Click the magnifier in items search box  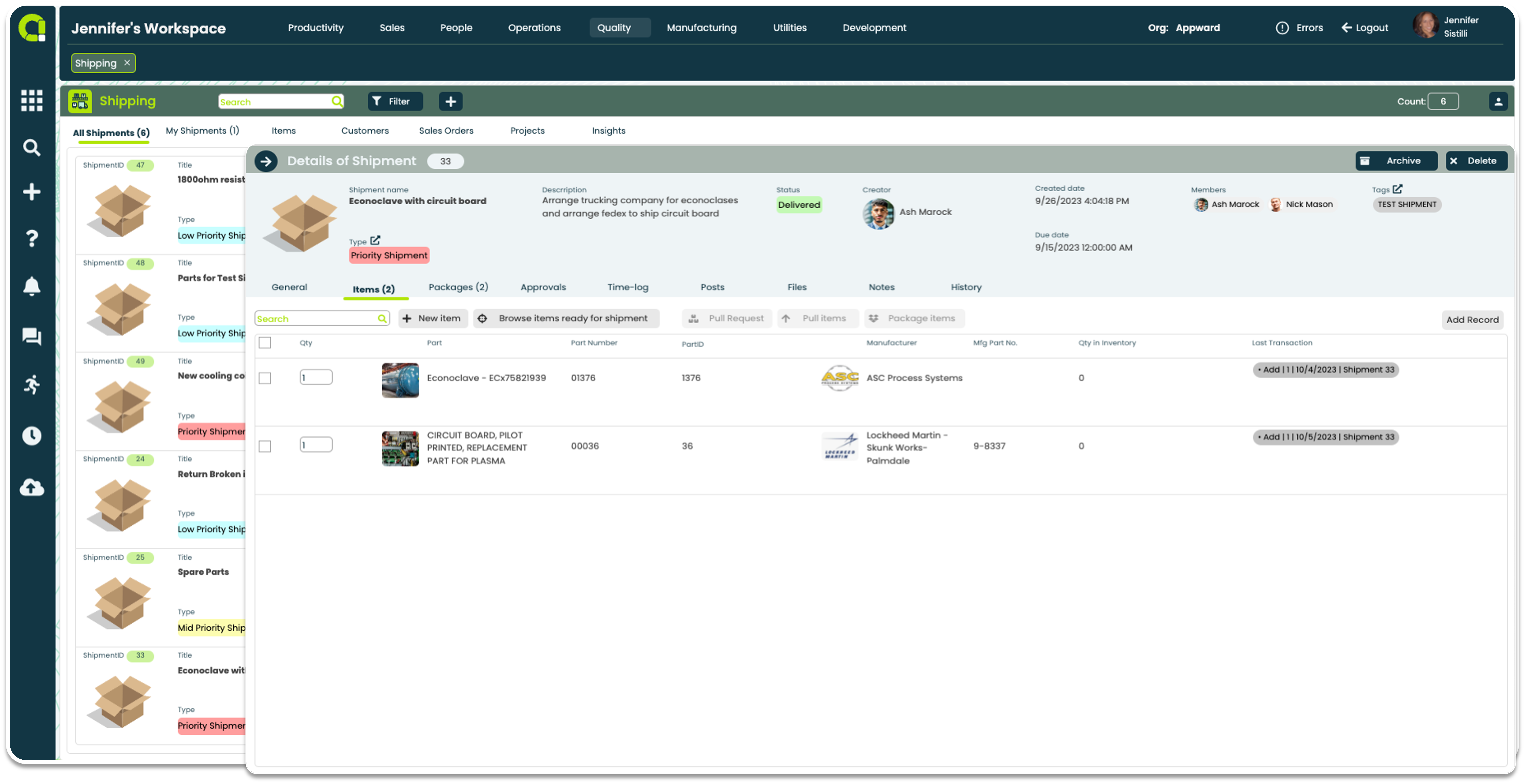[x=382, y=318]
